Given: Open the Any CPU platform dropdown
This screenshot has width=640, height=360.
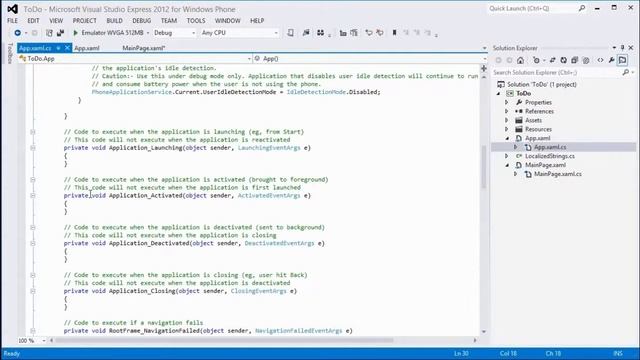Looking at the screenshot, I should click(276, 33).
